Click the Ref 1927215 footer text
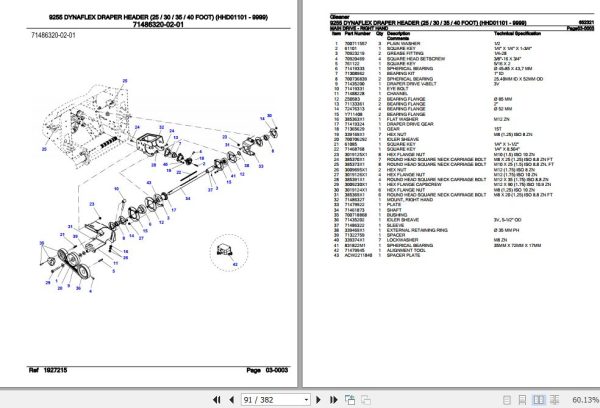The width and height of the screenshot is (600, 408). tap(48, 370)
